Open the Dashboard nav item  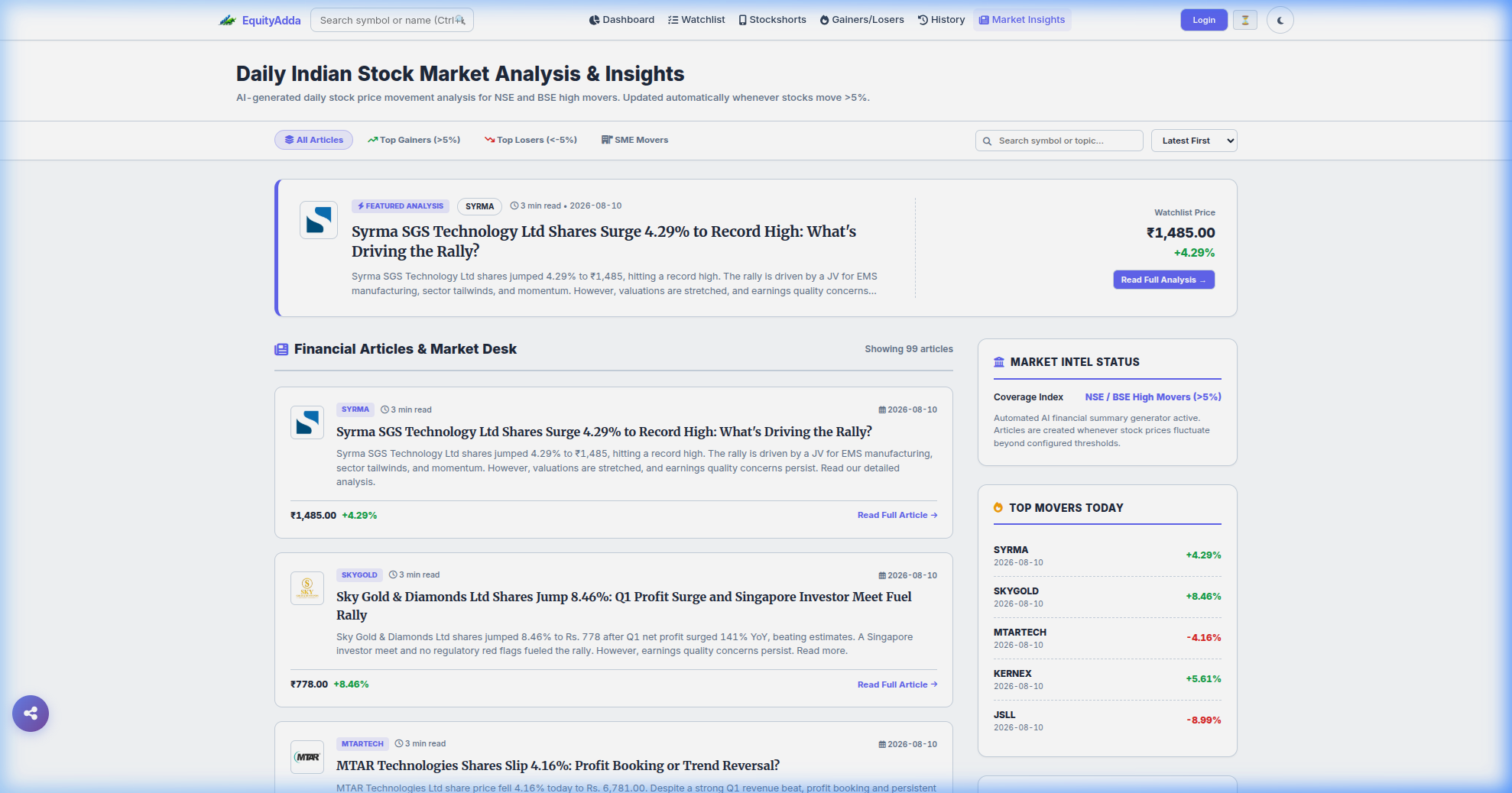(x=621, y=20)
